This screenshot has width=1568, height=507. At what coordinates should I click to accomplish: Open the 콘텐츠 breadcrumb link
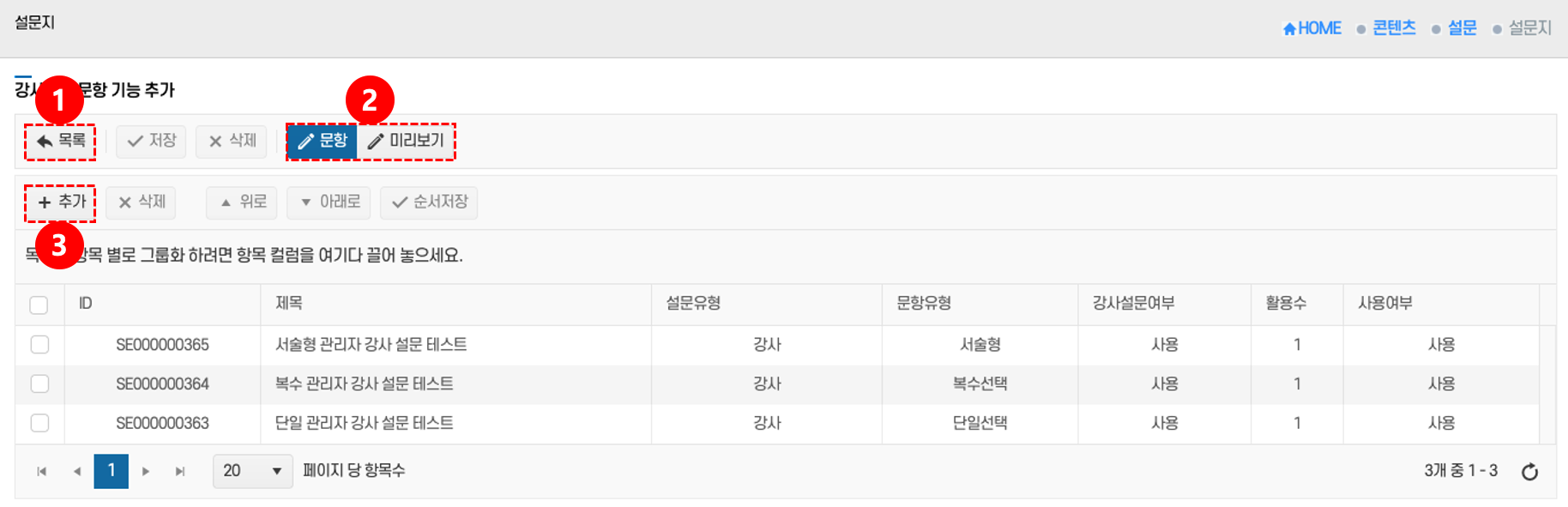(x=1394, y=28)
